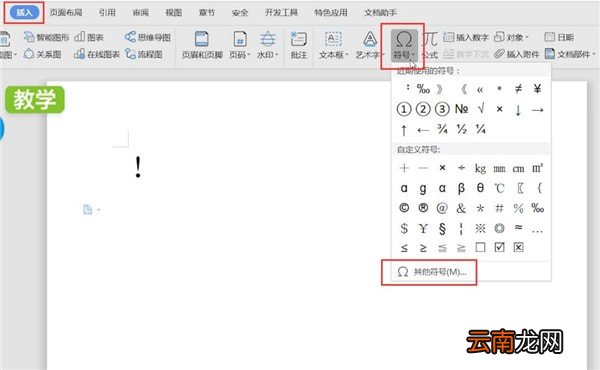The height and width of the screenshot is (370, 600).
Task: Expand the 页码 dropdown arrow
Action: click(x=248, y=55)
